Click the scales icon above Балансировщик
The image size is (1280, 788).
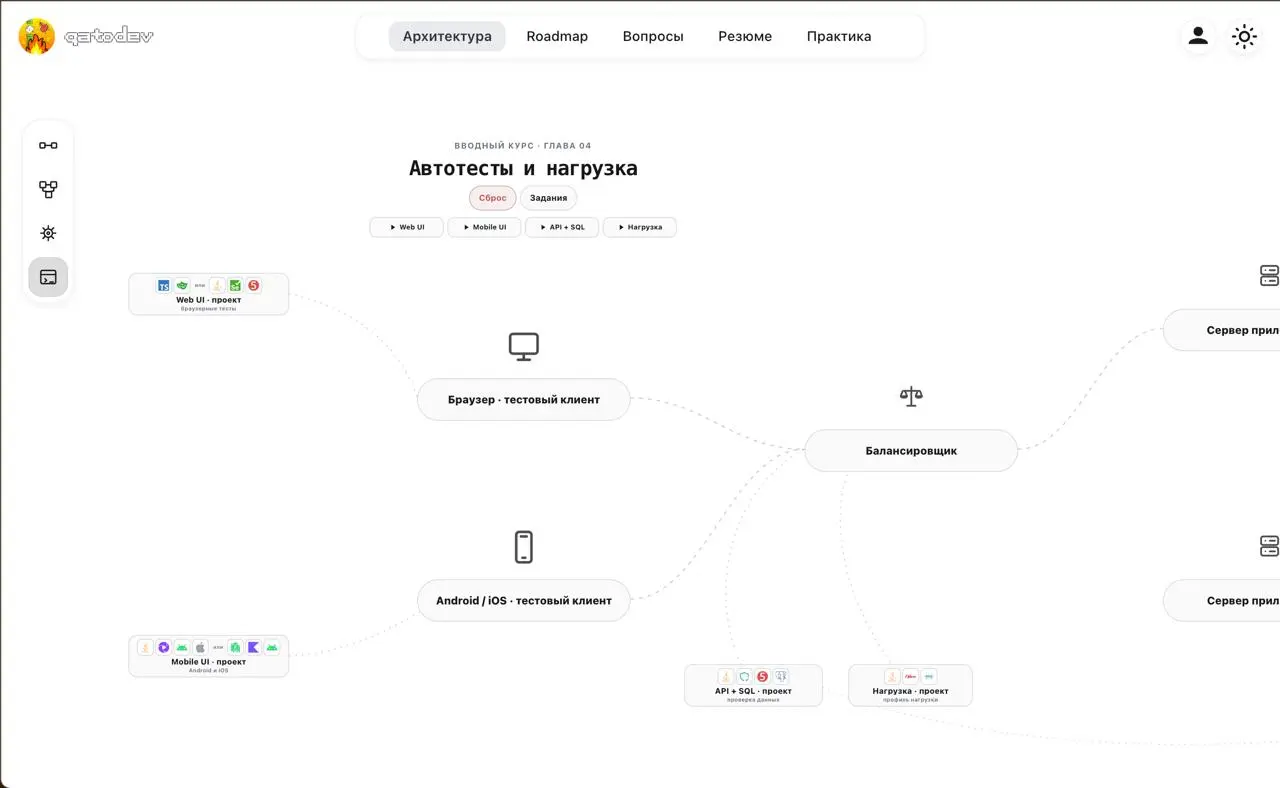click(x=911, y=397)
